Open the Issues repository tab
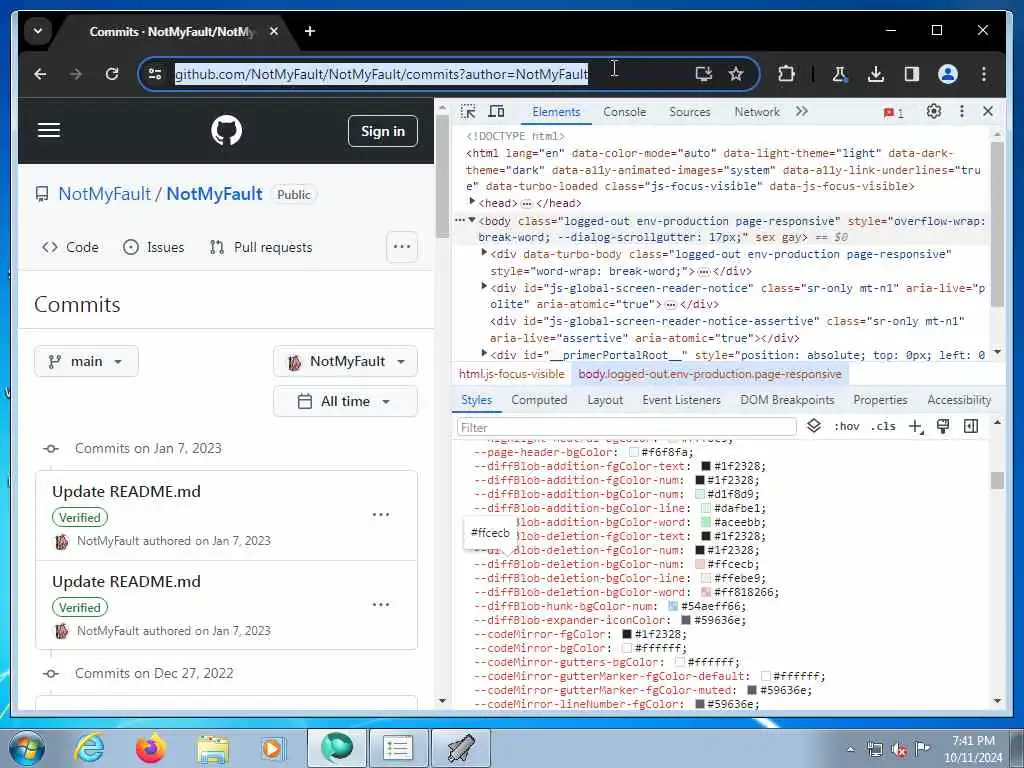The width and height of the screenshot is (1024, 768). [153, 247]
